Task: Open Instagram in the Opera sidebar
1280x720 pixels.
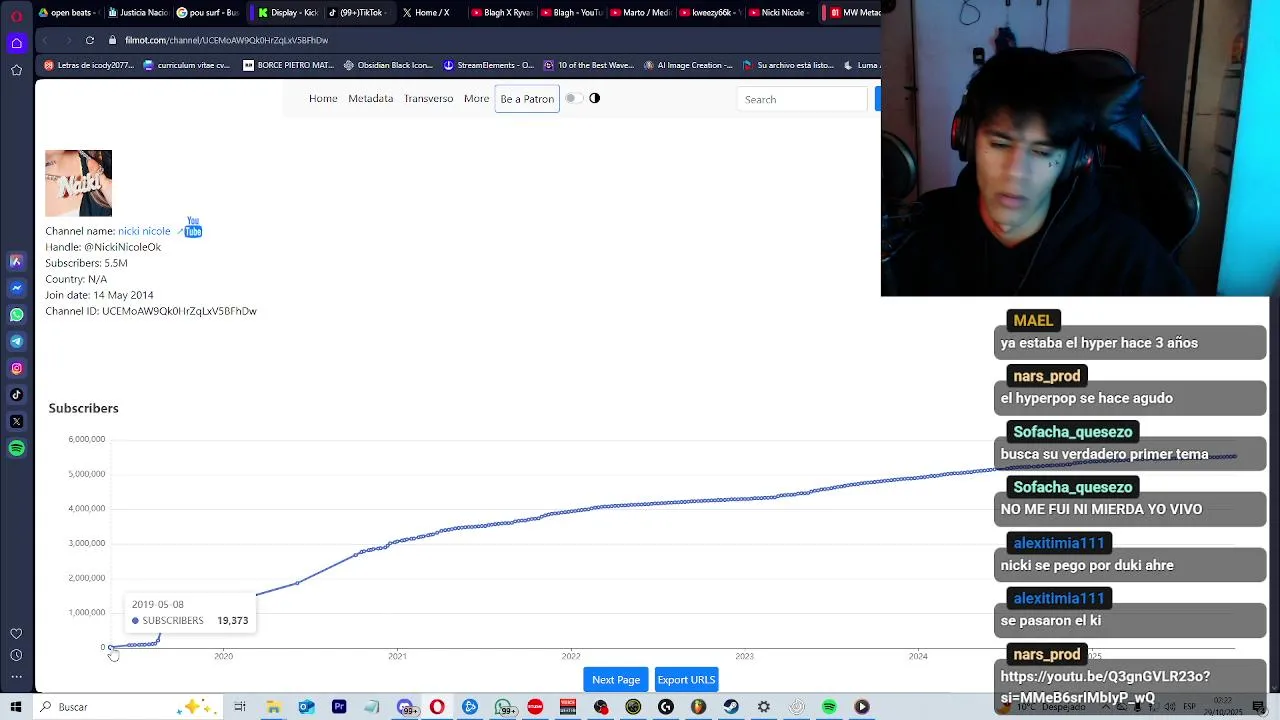Action: [x=16, y=369]
